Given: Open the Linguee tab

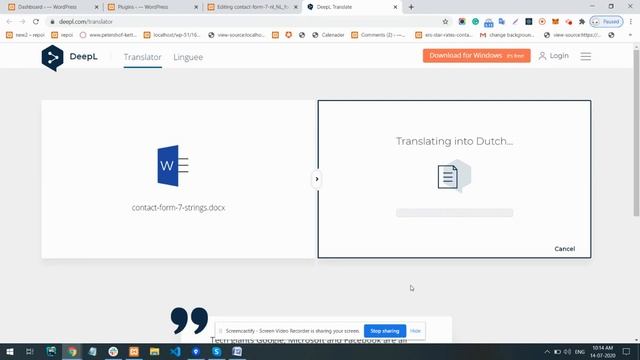Looking at the screenshot, I should coord(188,57).
